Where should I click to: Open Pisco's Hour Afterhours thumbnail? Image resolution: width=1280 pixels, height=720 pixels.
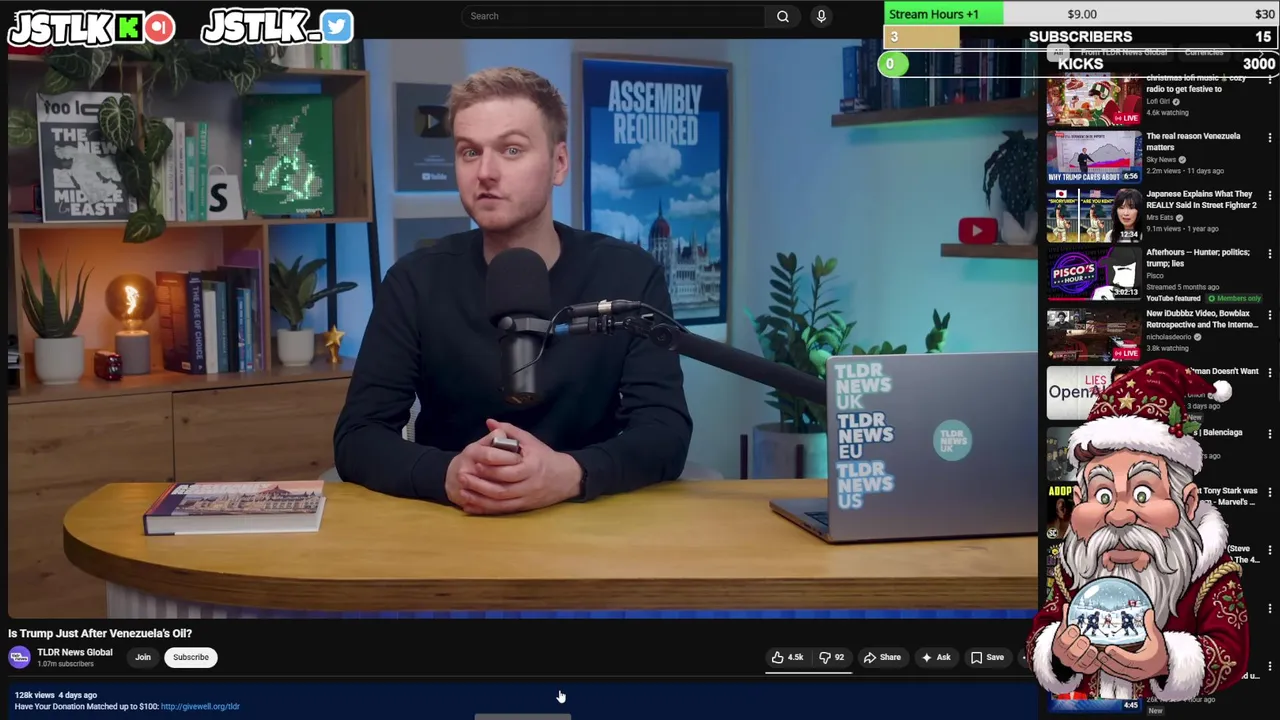click(1094, 274)
